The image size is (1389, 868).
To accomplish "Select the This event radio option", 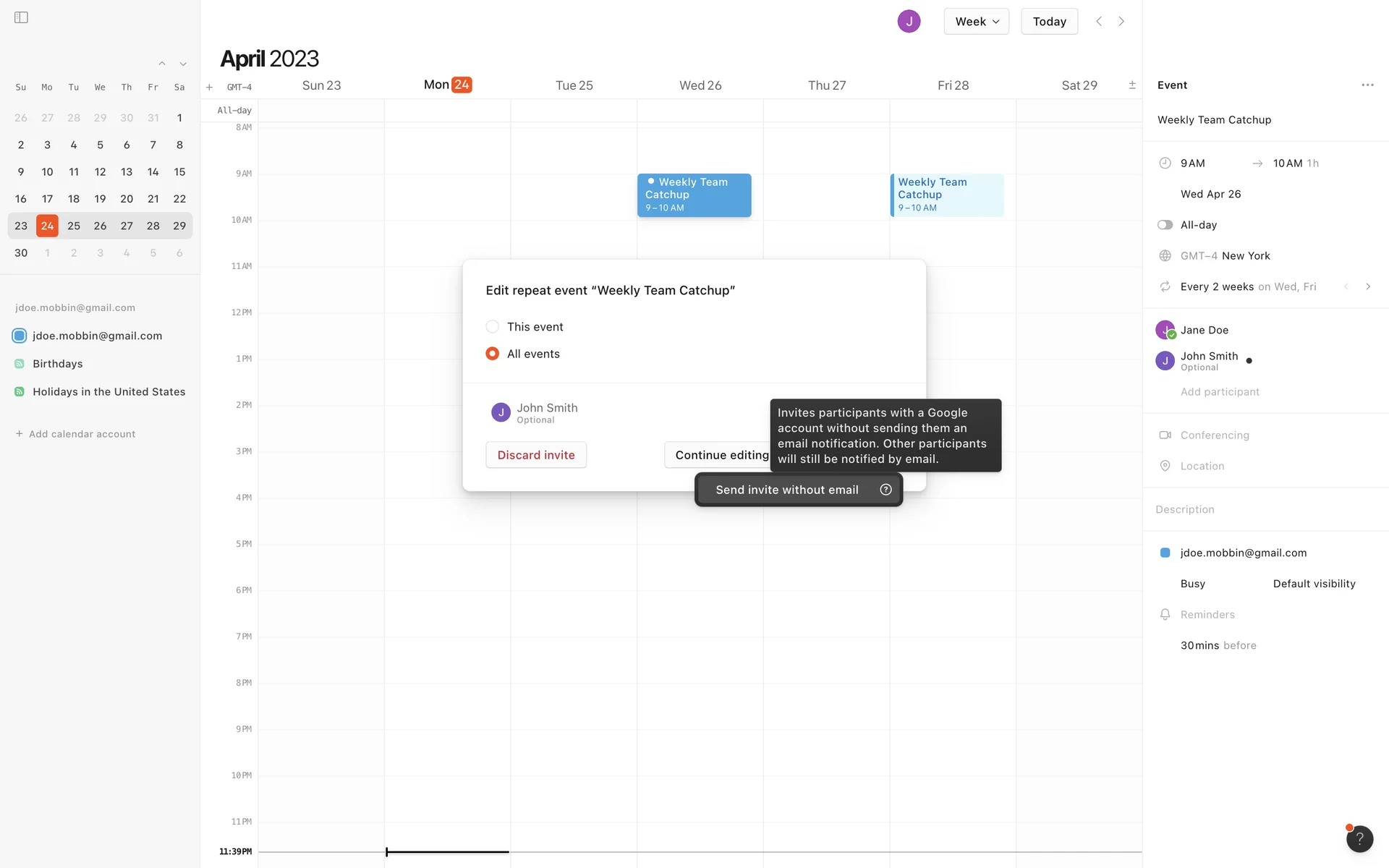I will pyautogui.click(x=493, y=327).
